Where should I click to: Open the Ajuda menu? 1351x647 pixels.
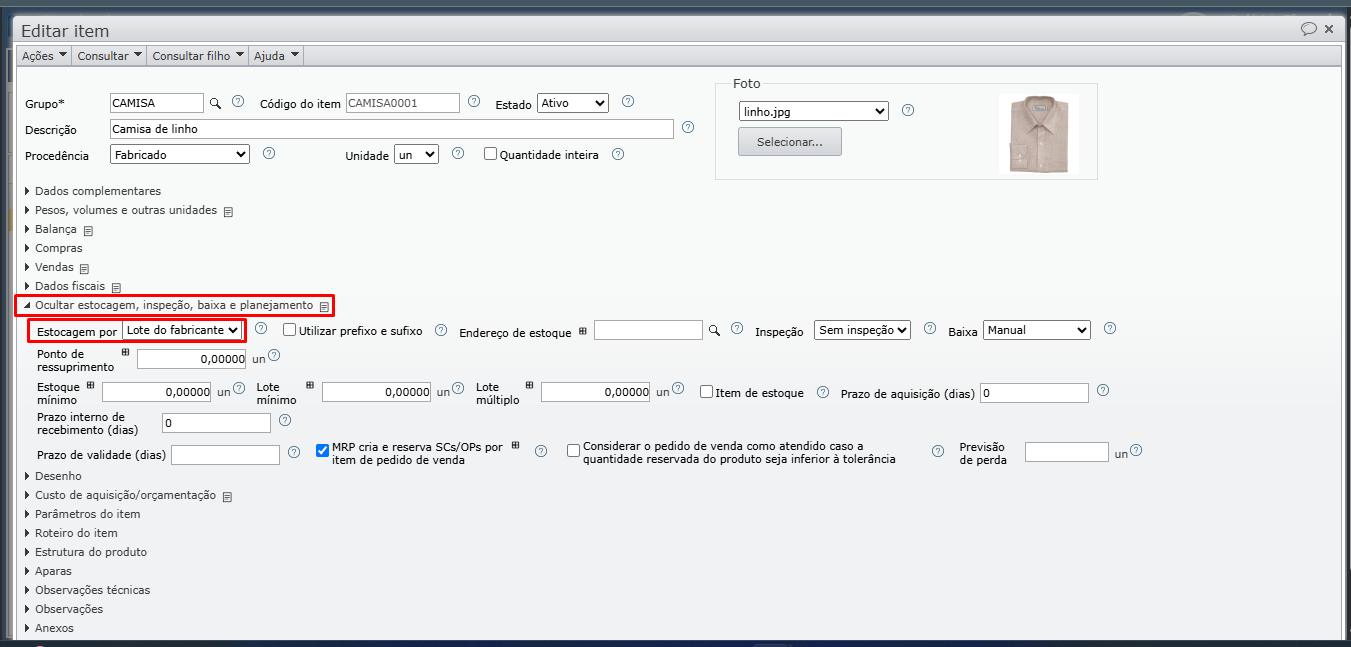click(276, 56)
